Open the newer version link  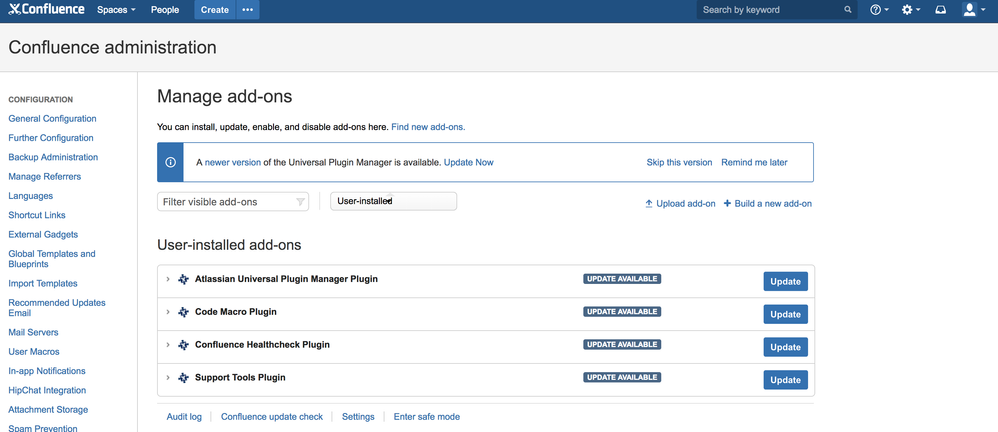coord(232,162)
